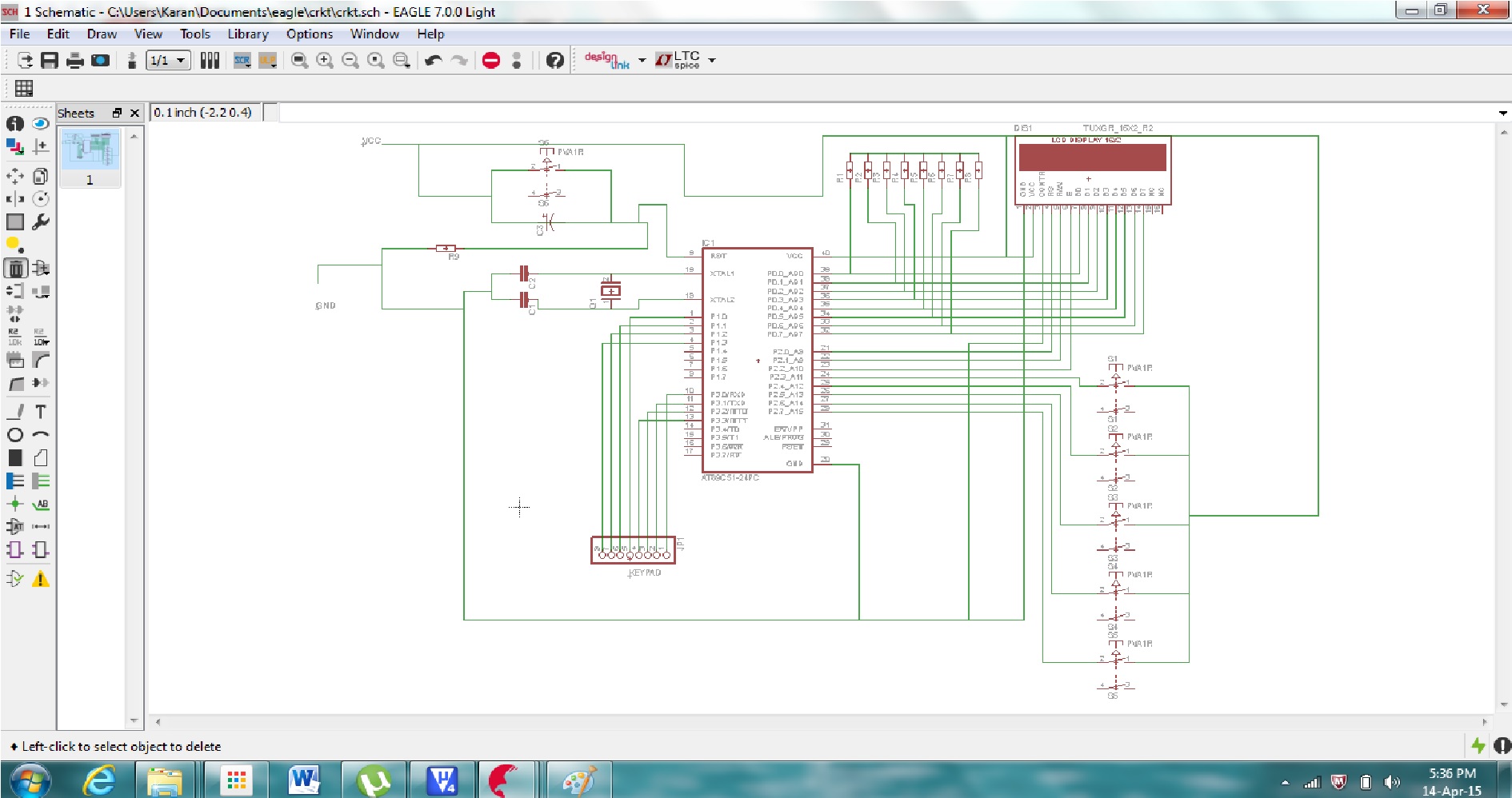Click the Zoom in icon
The height and width of the screenshot is (798, 1512).
click(x=325, y=61)
